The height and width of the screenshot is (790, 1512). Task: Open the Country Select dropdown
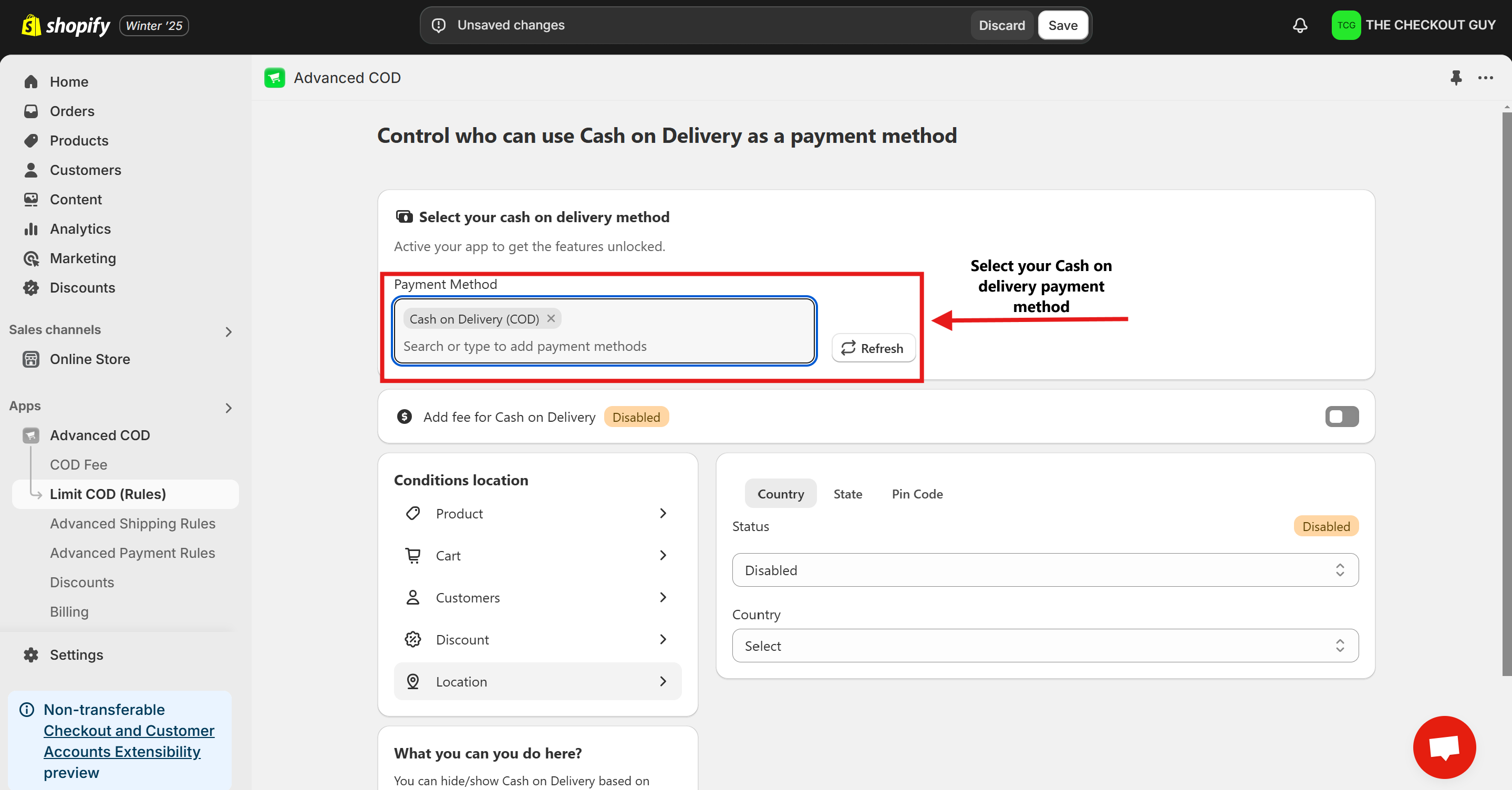[1045, 646]
